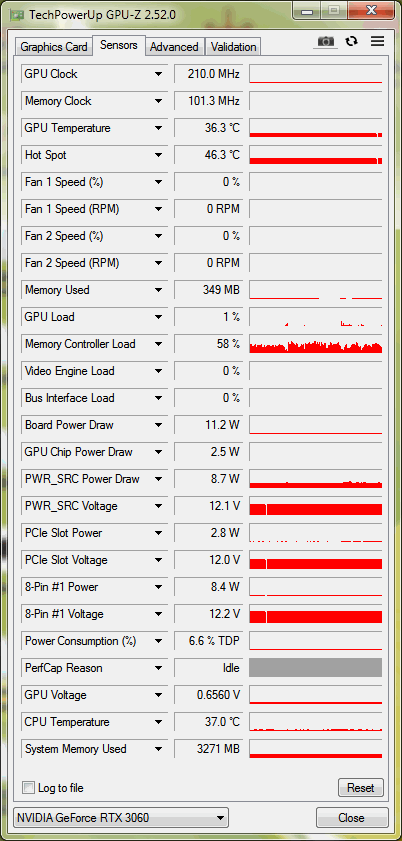Expand the GPU Temperature dropdown arrow
The image size is (402, 841).
click(x=158, y=128)
